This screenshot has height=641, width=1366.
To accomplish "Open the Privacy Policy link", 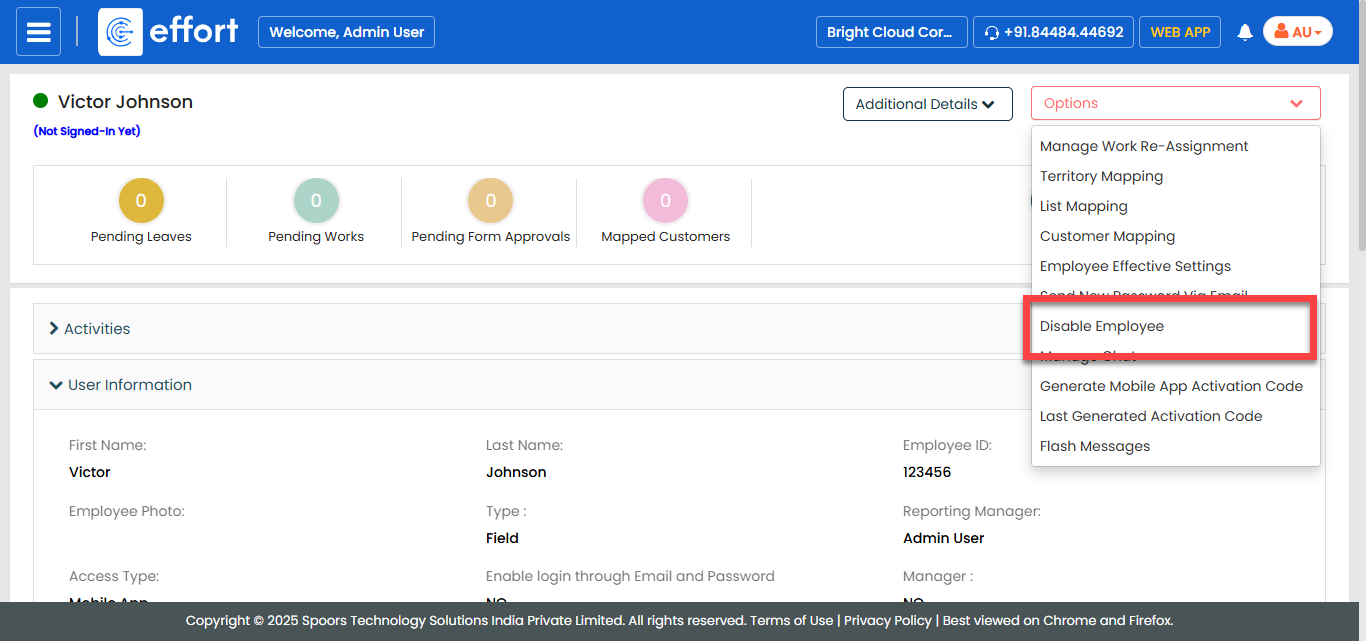I will coord(887,621).
